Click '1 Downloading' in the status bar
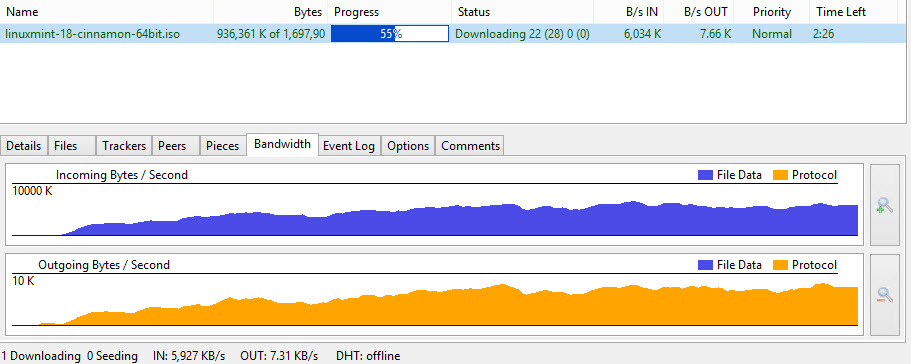The image size is (911, 364). click(x=41, y=356)
